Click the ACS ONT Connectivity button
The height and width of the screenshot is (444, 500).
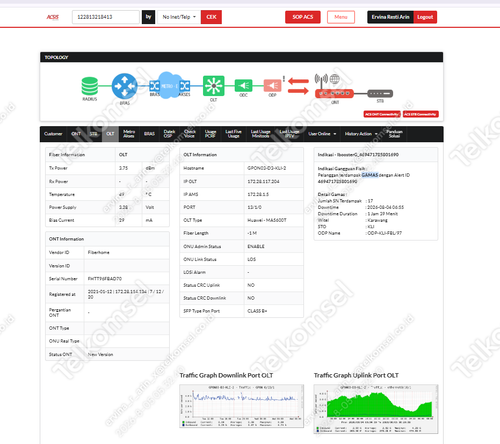tap(382, 114)
